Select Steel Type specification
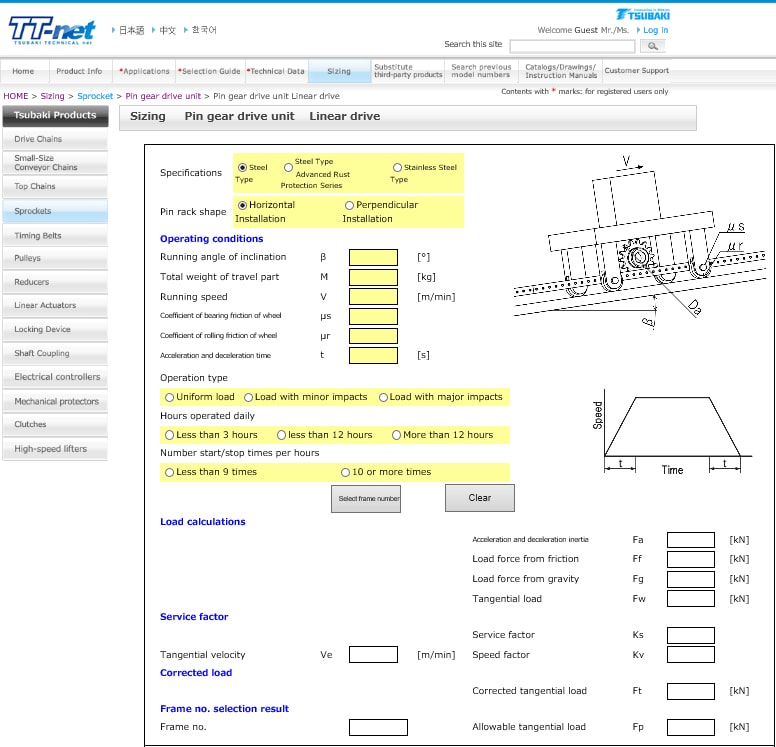This screenshot has height=747, width=776. (242, 168)
